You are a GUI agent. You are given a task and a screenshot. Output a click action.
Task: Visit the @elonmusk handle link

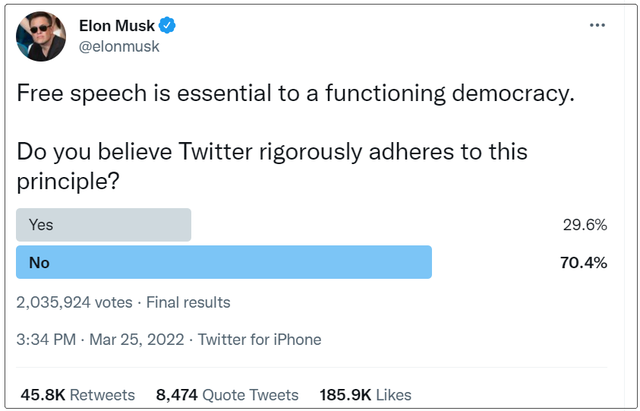pos(119,46)
